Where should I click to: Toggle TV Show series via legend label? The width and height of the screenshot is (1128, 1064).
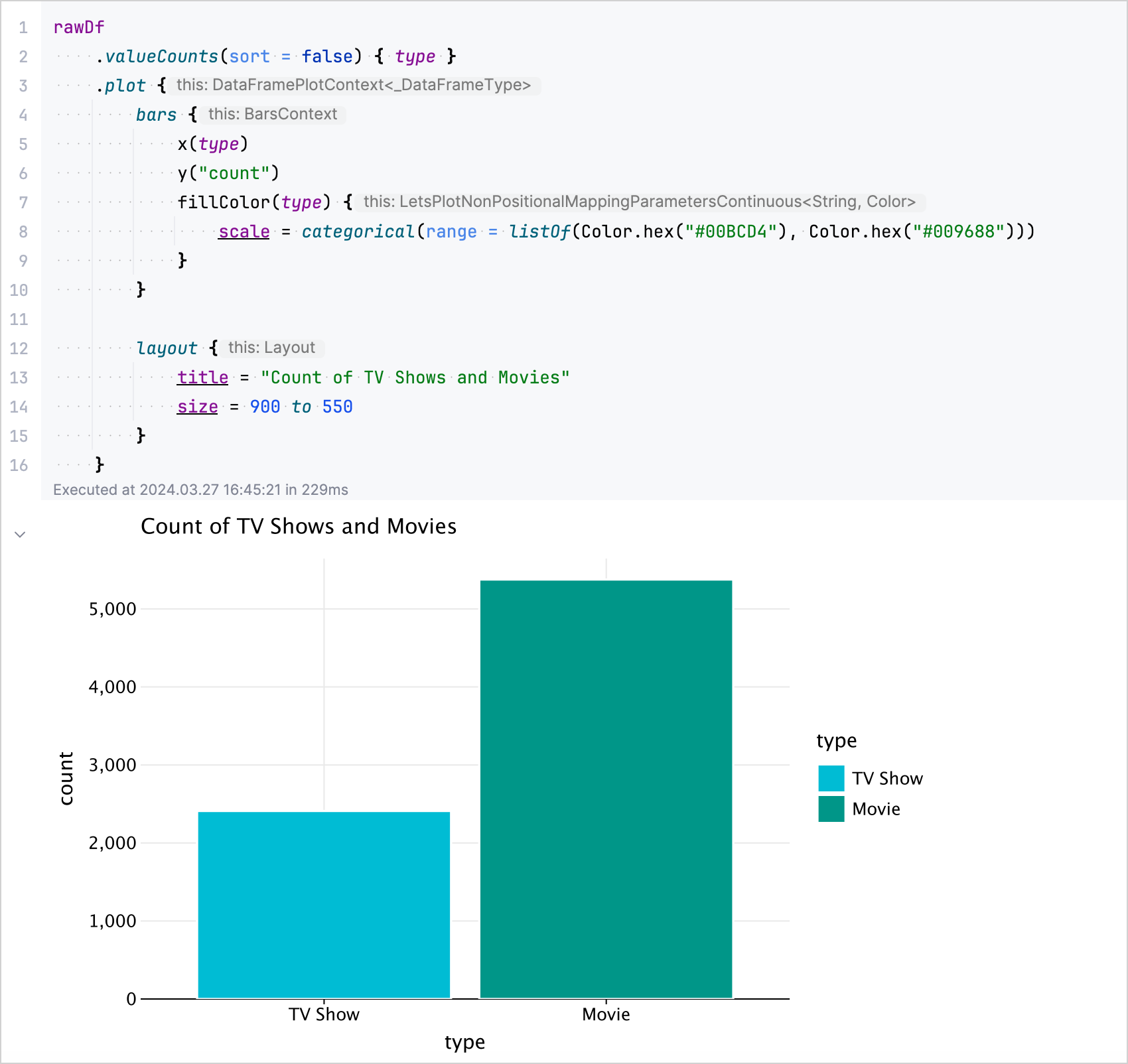coord(887,777)
